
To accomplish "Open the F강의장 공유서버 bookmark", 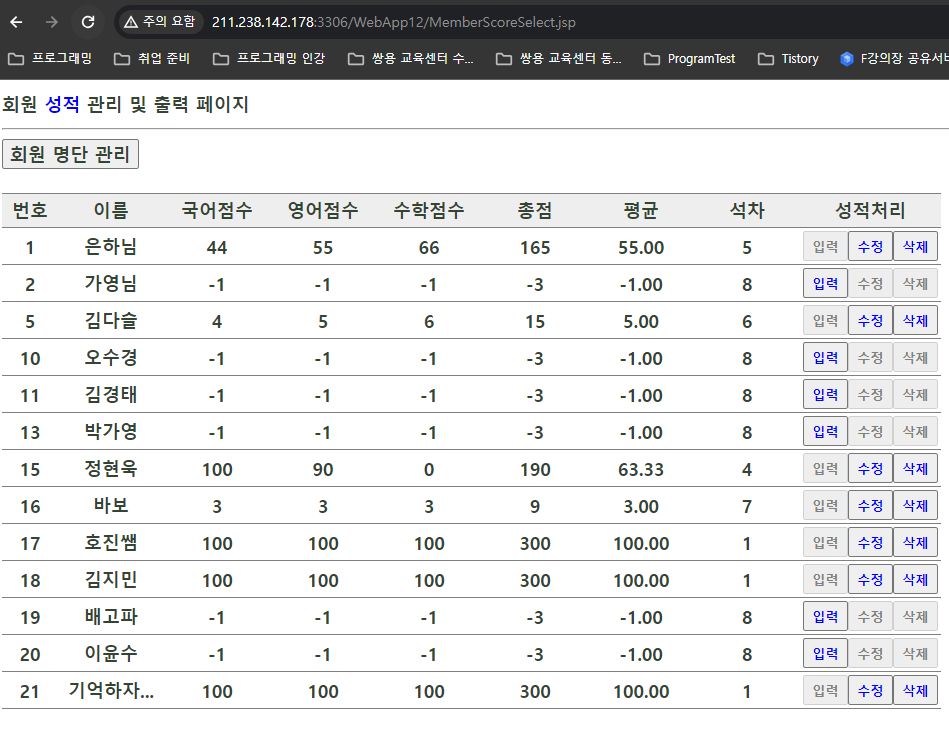I will click(895, 59).
